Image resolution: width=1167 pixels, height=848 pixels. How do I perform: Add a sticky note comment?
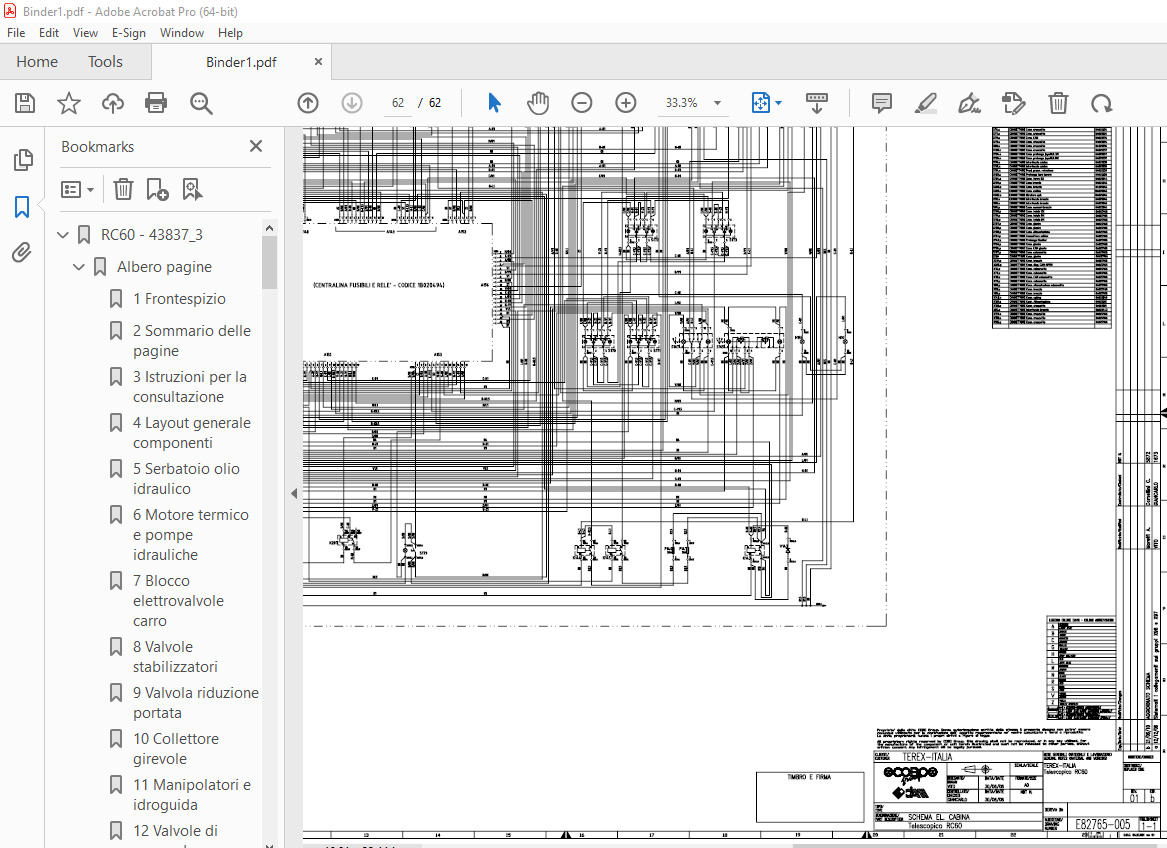click(881, 103)
